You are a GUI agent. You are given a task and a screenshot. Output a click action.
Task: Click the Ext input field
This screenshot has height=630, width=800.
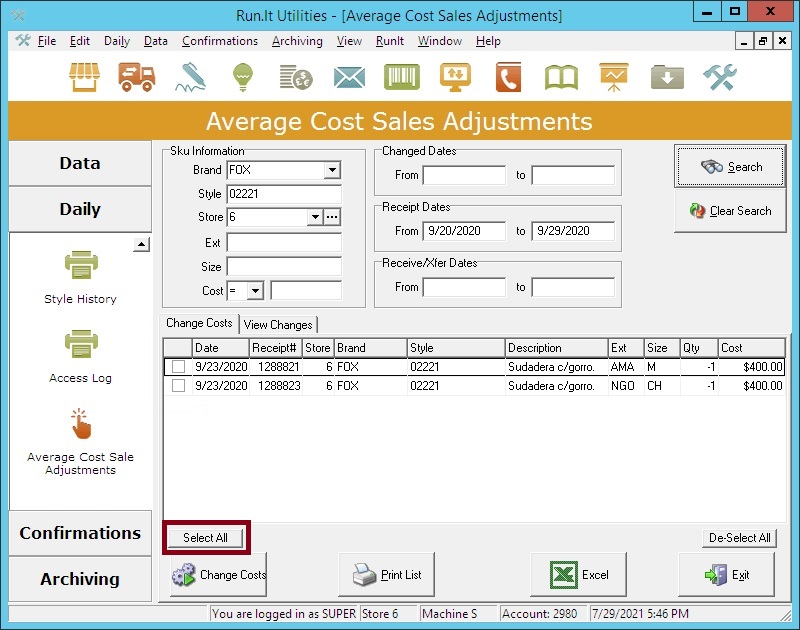[x=284, y=242]
